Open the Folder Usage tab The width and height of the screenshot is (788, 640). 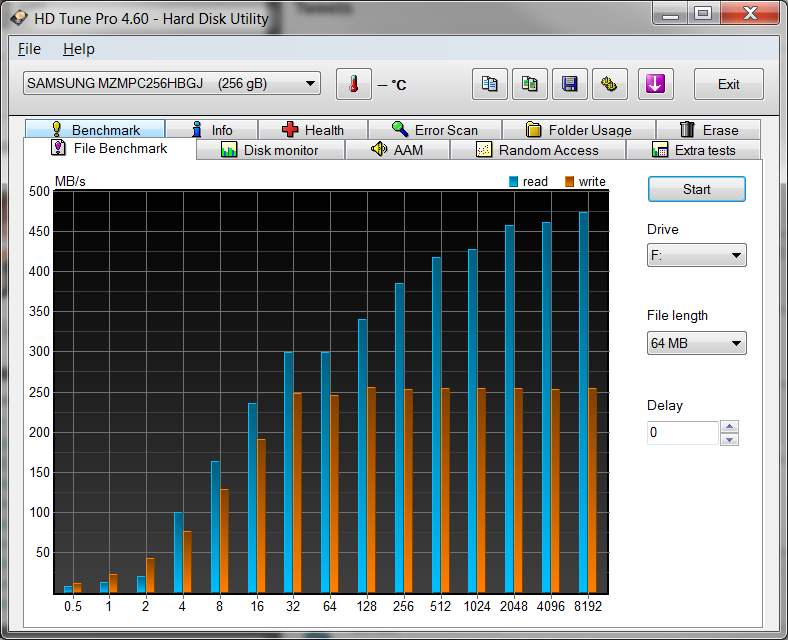pyautogui.click(x=578, y=130)
